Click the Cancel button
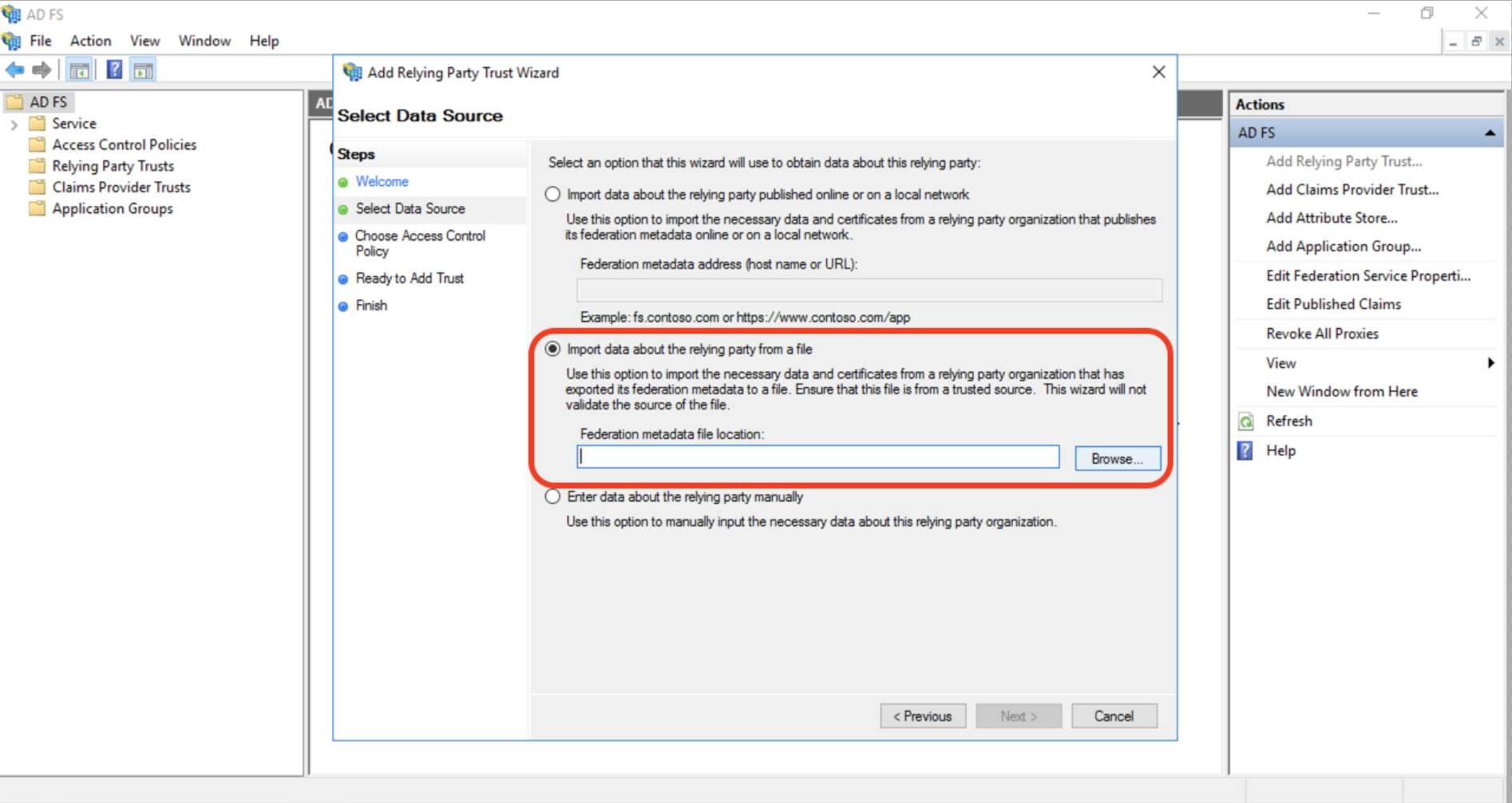 point(1114,716)
